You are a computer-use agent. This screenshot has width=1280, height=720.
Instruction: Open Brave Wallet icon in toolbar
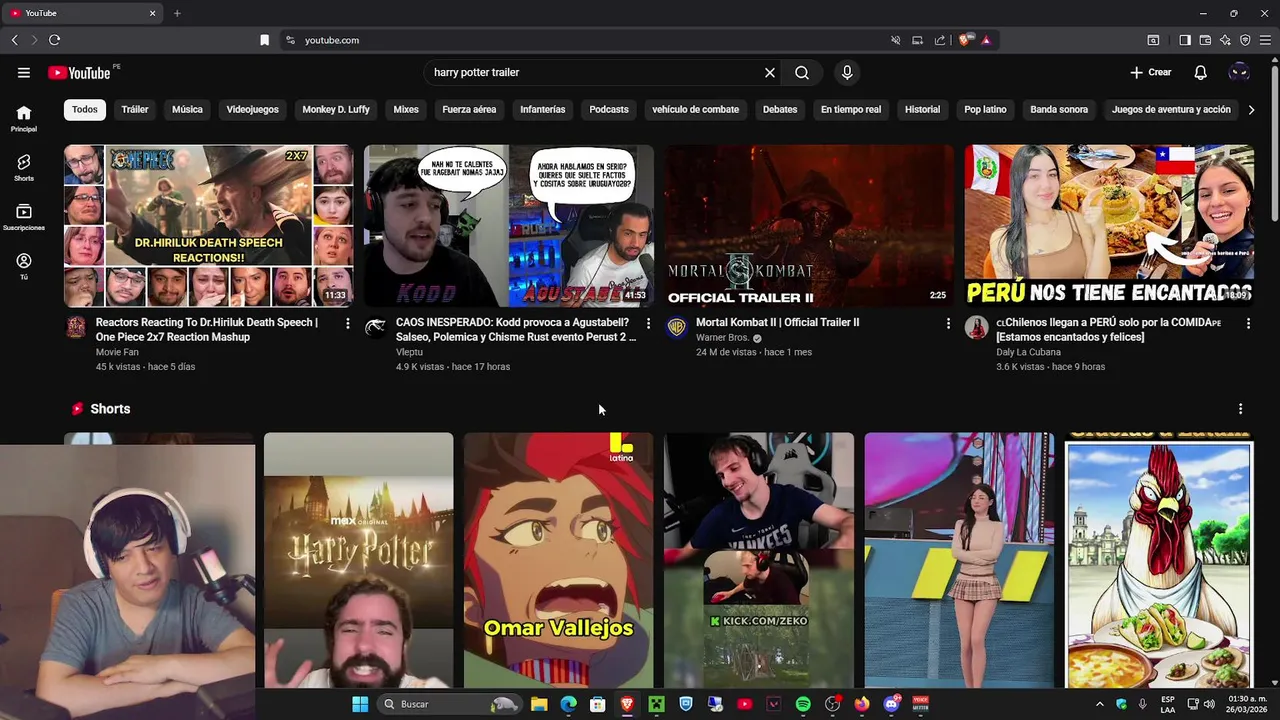point(1205,40)
